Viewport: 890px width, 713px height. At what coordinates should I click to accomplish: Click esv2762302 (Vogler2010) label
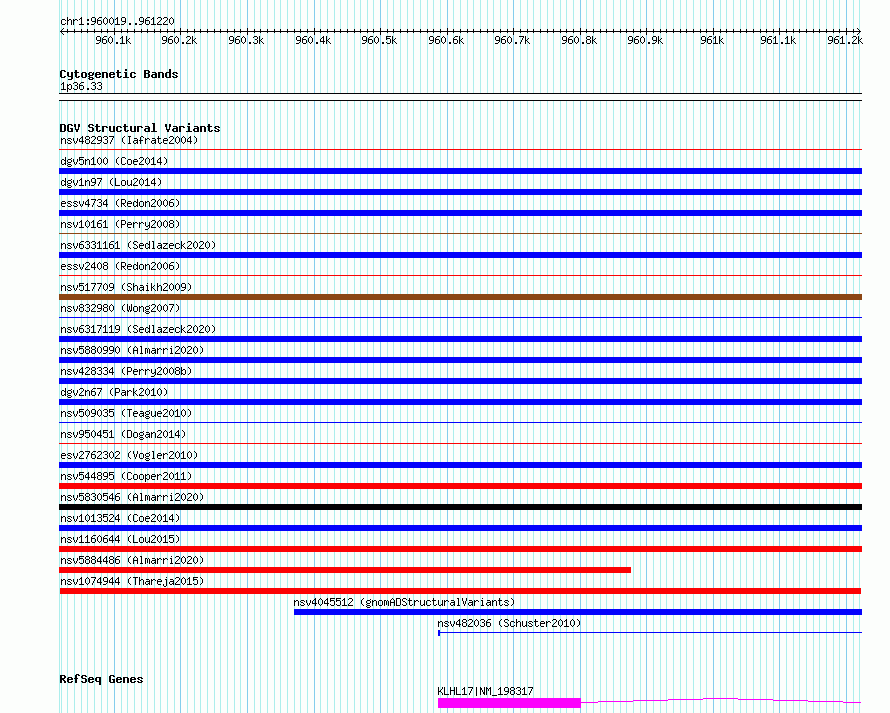click(x=129, y=455)
